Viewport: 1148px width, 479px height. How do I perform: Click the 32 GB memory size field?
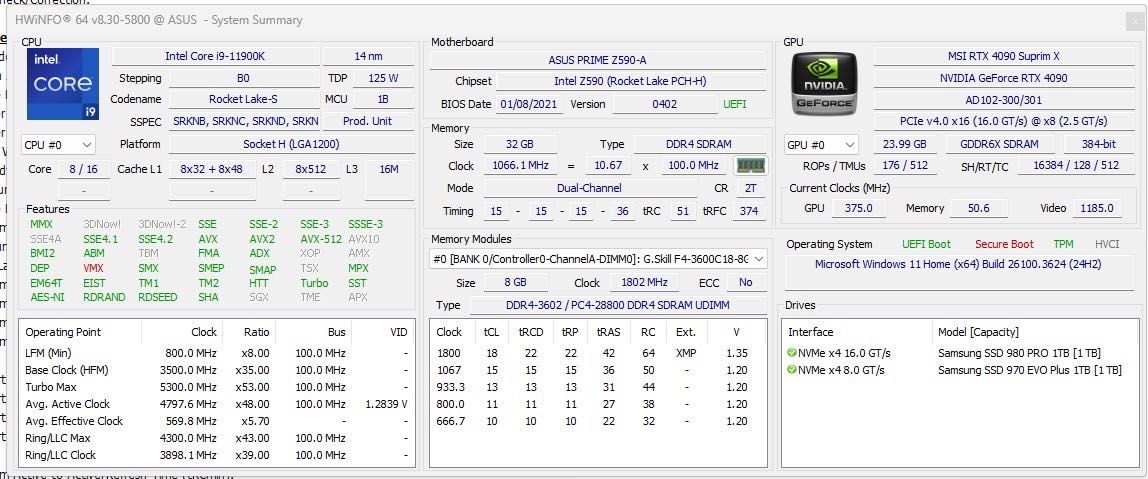click(519, 144)
